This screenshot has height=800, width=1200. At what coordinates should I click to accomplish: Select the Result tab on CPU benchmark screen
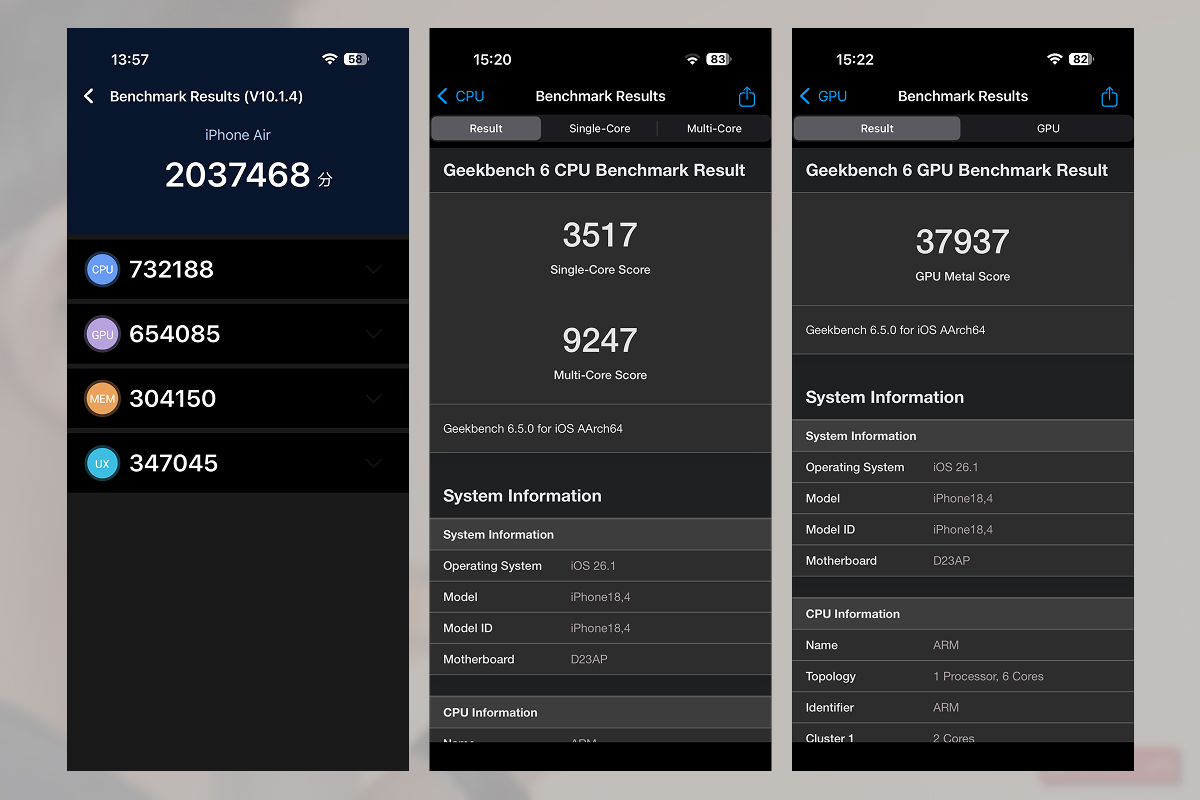click(x=486, y=128)
